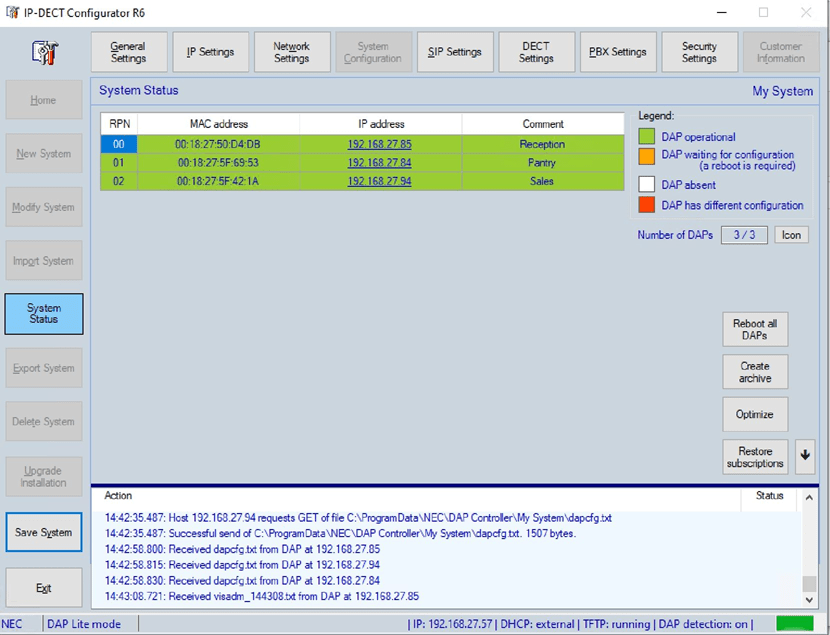Image resolution: width=830 pixels, height=635 pixels.
Task: Open the DECT Settings tab
Action: click(x=536, y=52)
